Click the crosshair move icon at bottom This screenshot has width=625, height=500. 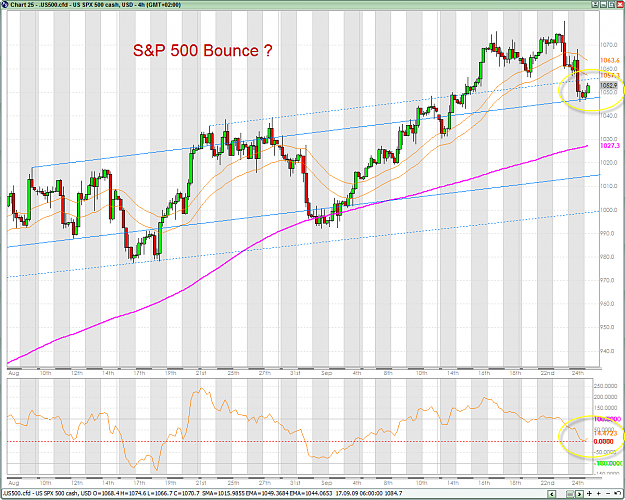click(589, 494)
